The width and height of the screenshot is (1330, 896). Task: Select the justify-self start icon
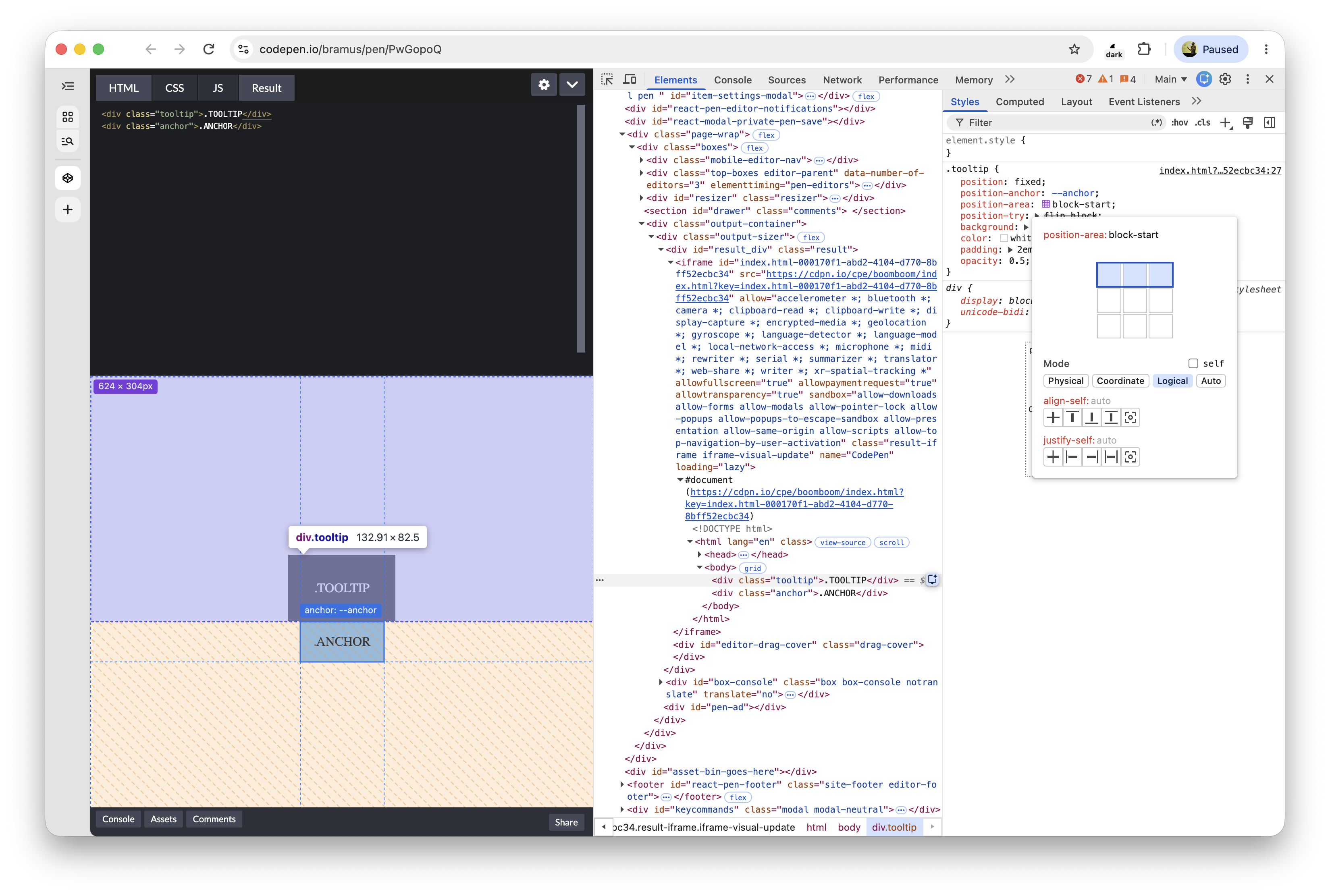click(1072, 457)
